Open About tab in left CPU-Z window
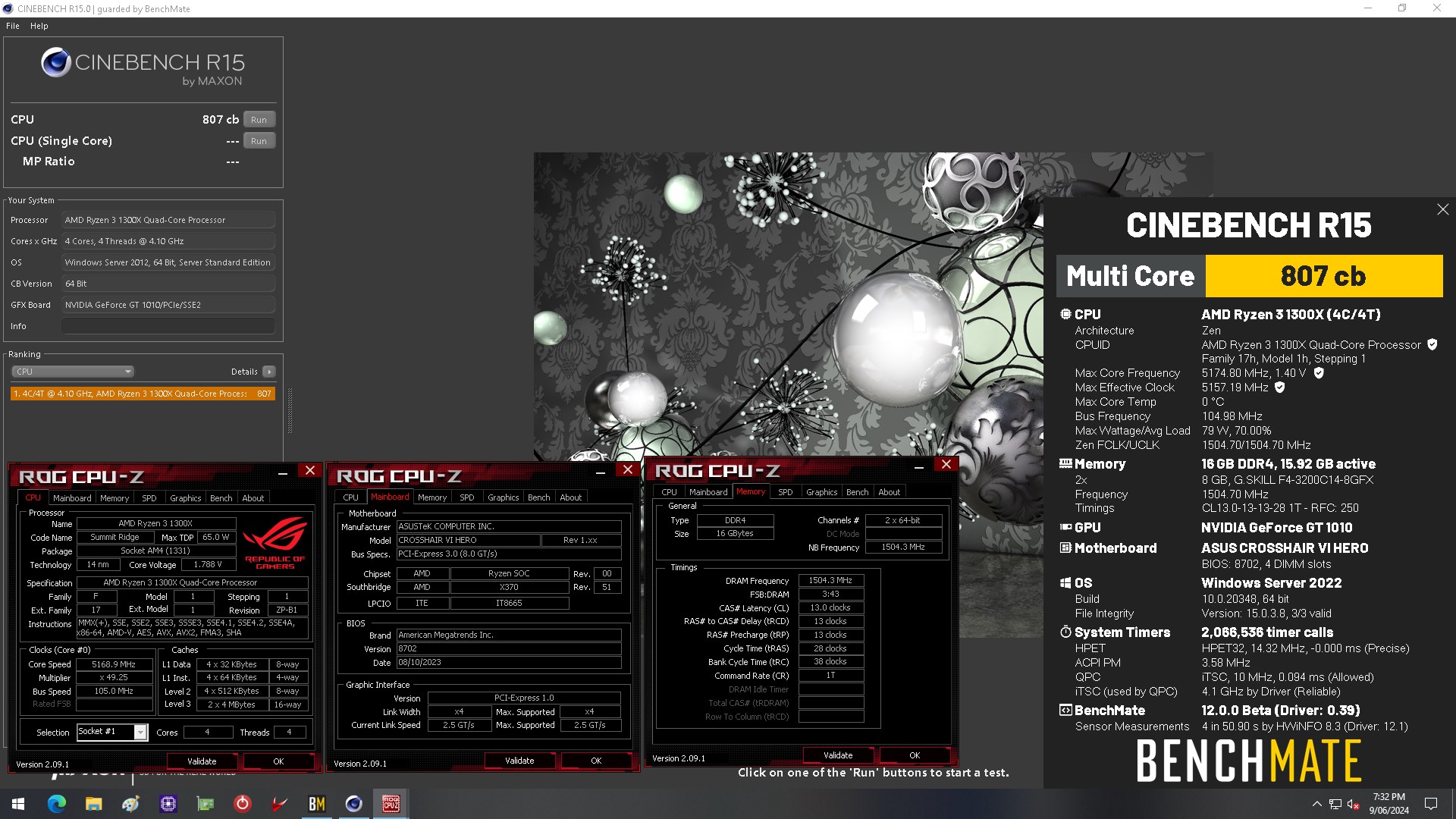This screenshot has width=1456, height=819. (x=253, y=498)
